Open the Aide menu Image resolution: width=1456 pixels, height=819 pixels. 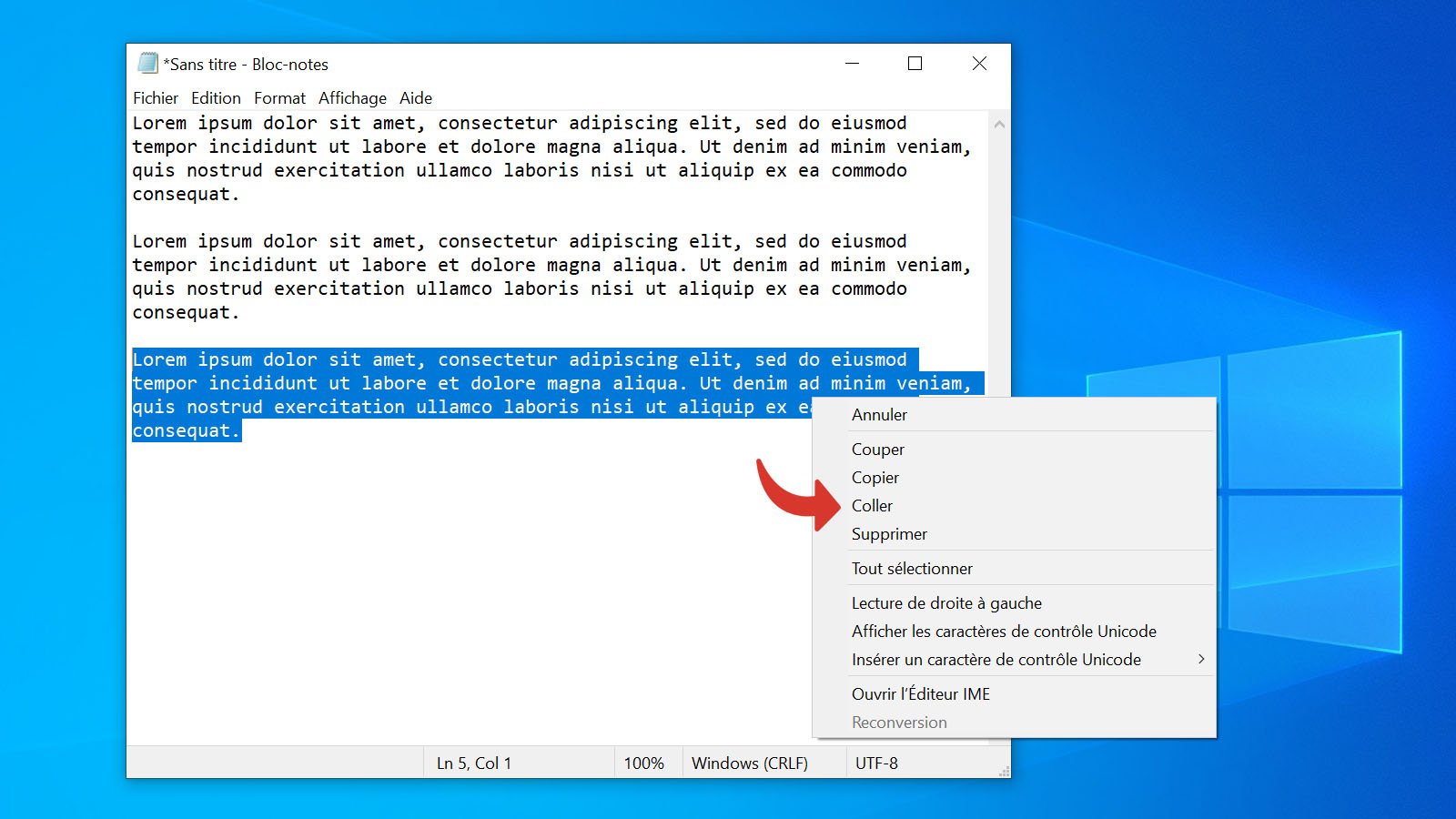click(x=416, y=98)
